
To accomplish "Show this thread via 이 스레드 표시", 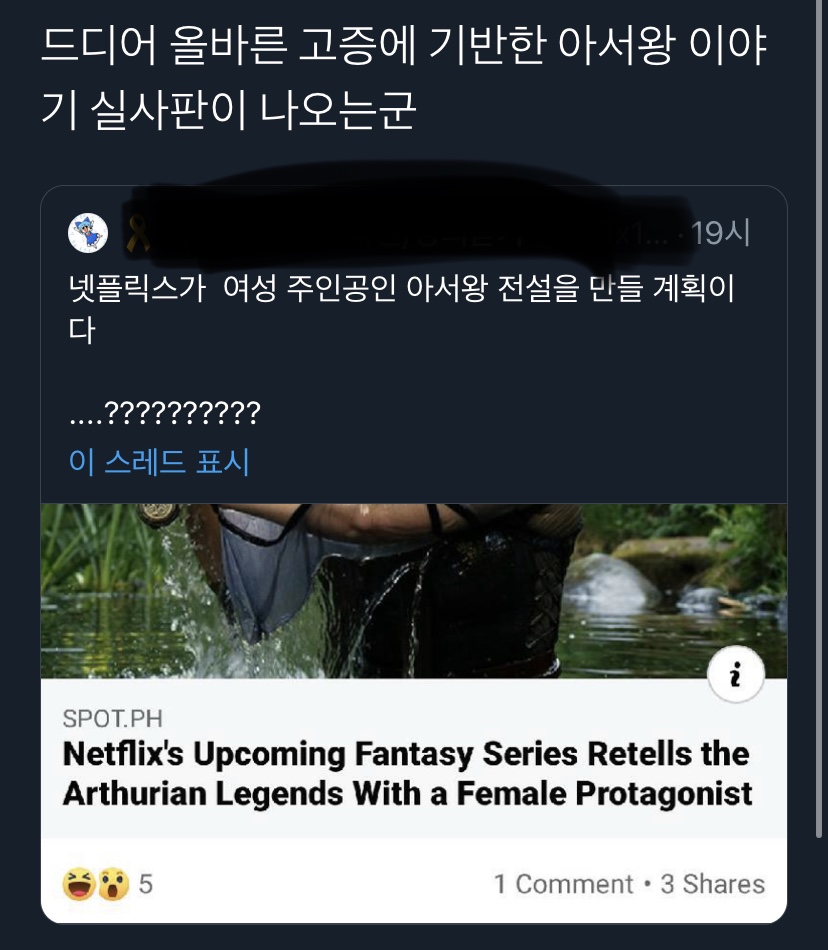I will tap(159, 462).
